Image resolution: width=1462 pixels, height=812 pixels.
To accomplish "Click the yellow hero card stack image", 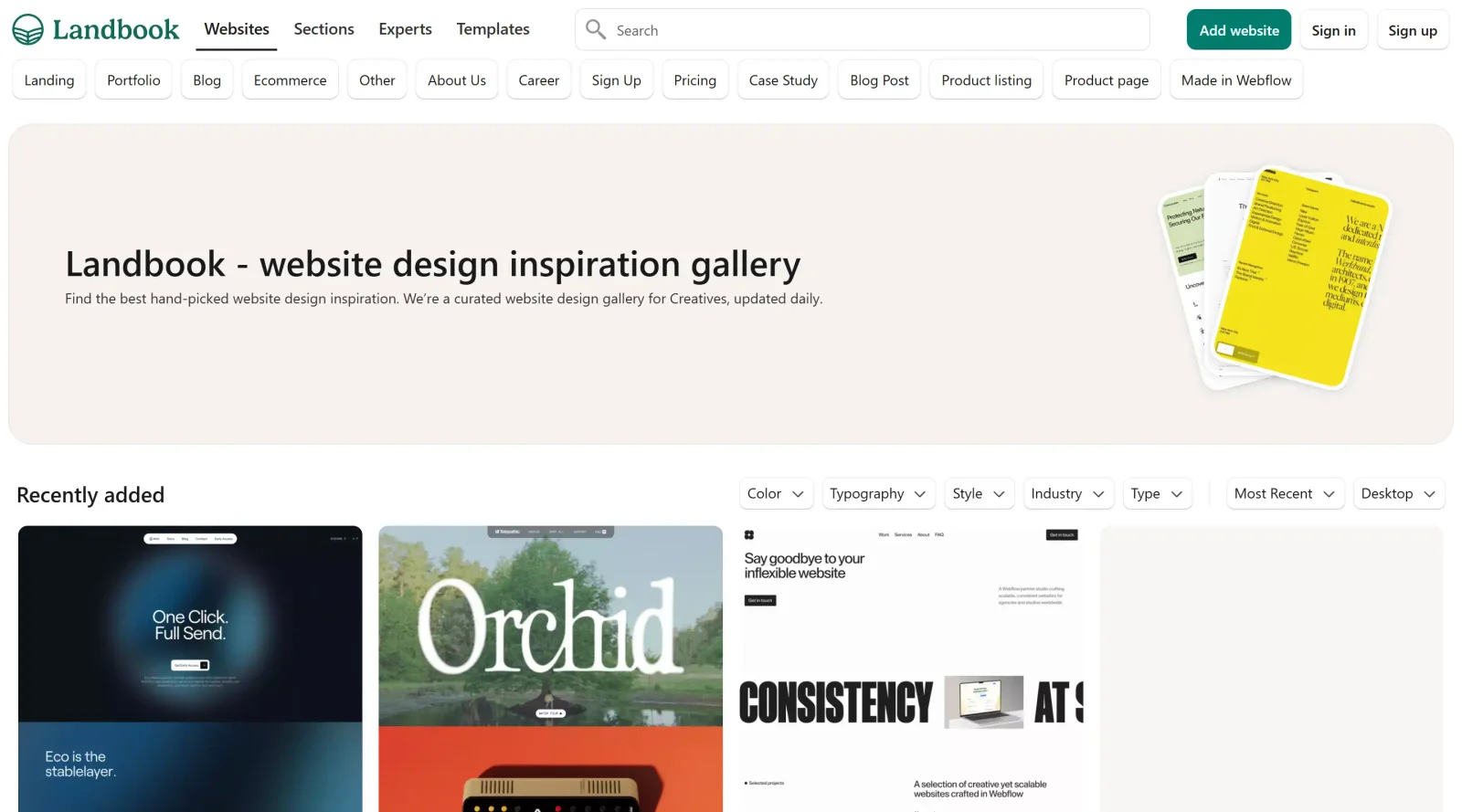I will coord(1276,278).
